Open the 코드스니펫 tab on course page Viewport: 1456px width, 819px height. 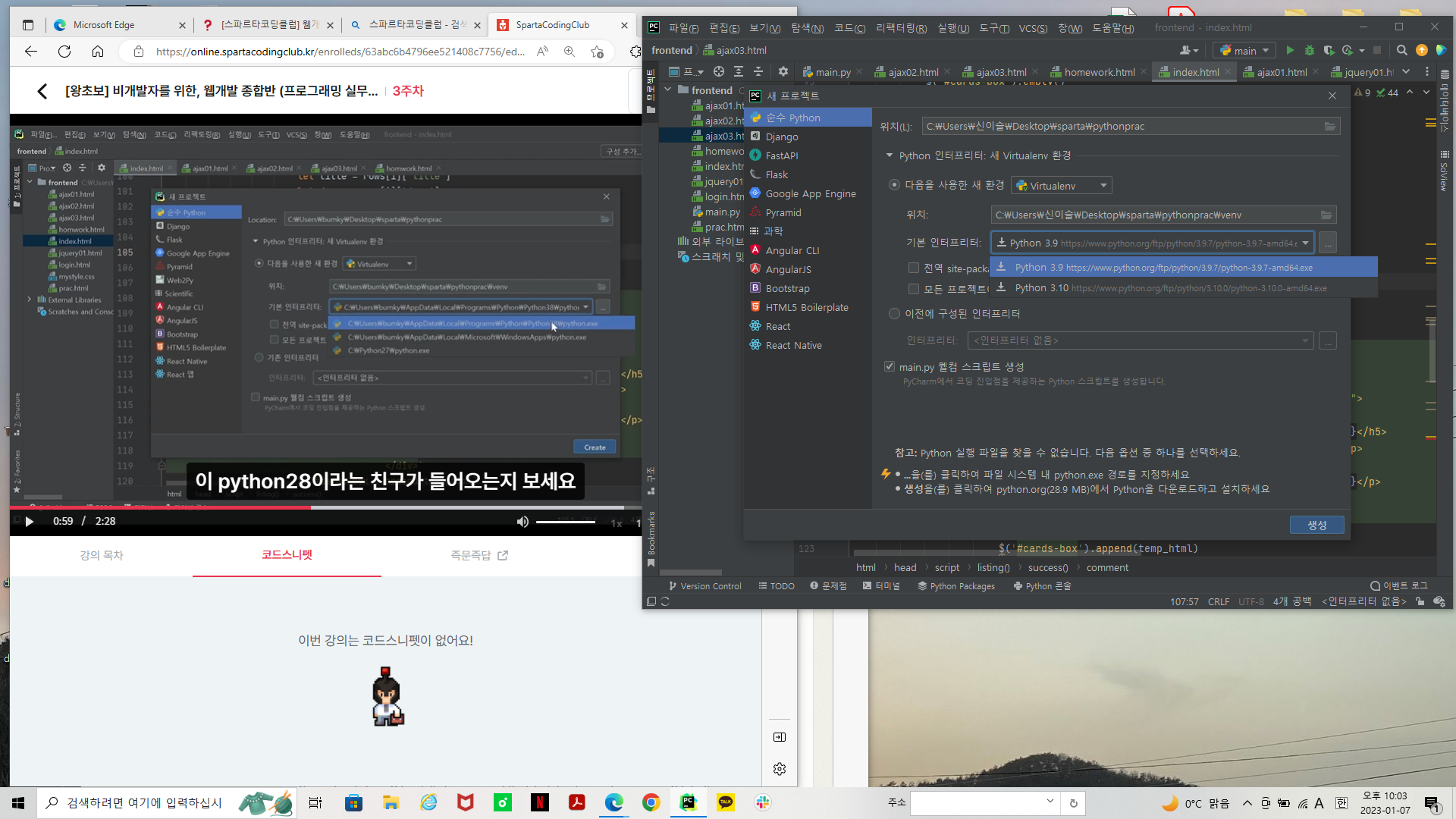click(x=287, y=555)
